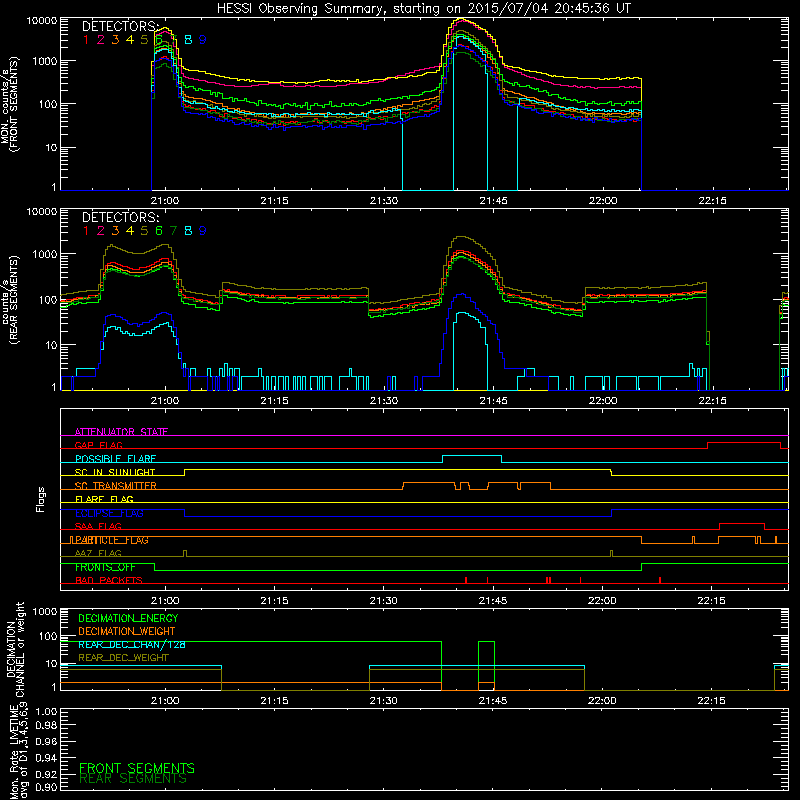Click detector 6 in rear segments legend

coord(159,231)
